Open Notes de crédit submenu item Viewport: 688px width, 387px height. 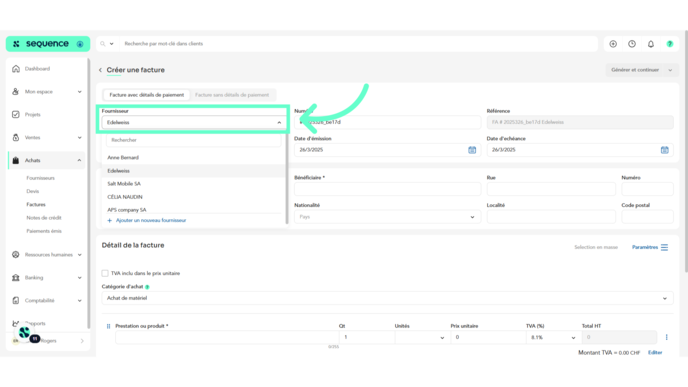(44, 218)
